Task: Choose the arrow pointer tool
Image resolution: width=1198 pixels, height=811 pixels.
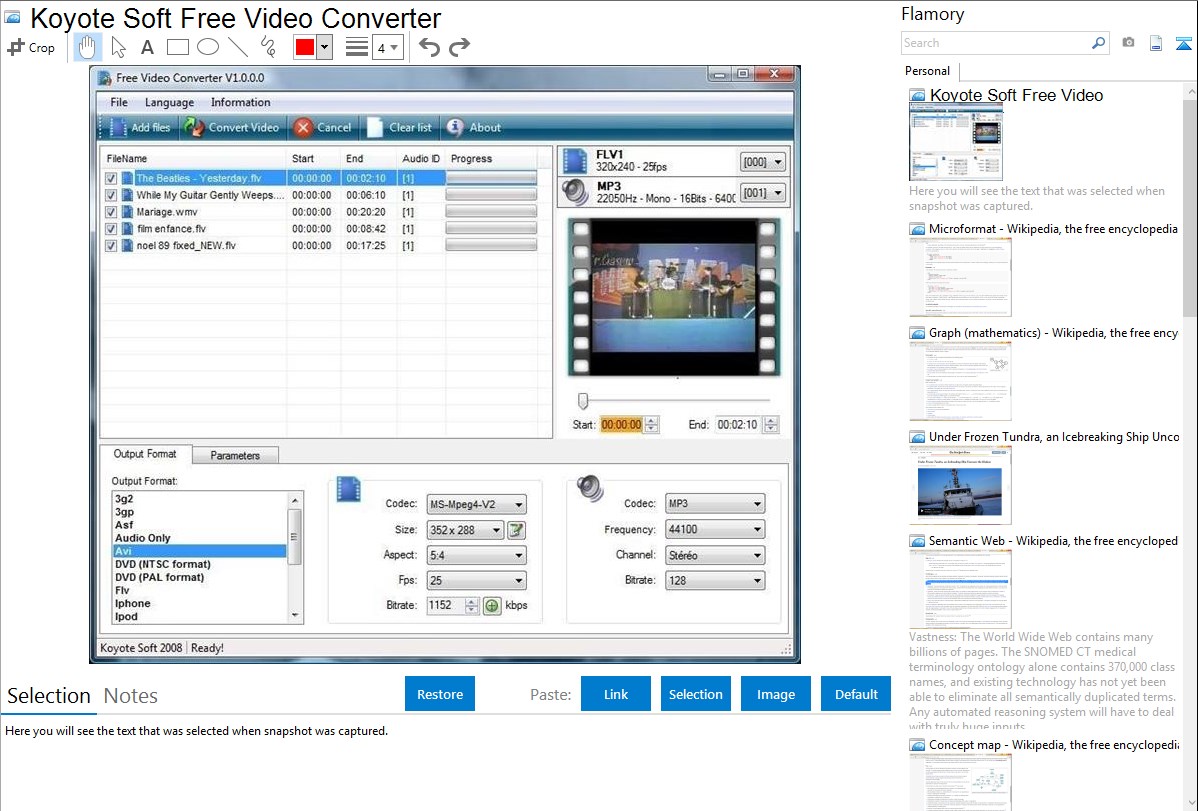Action: tap(118, 47)
